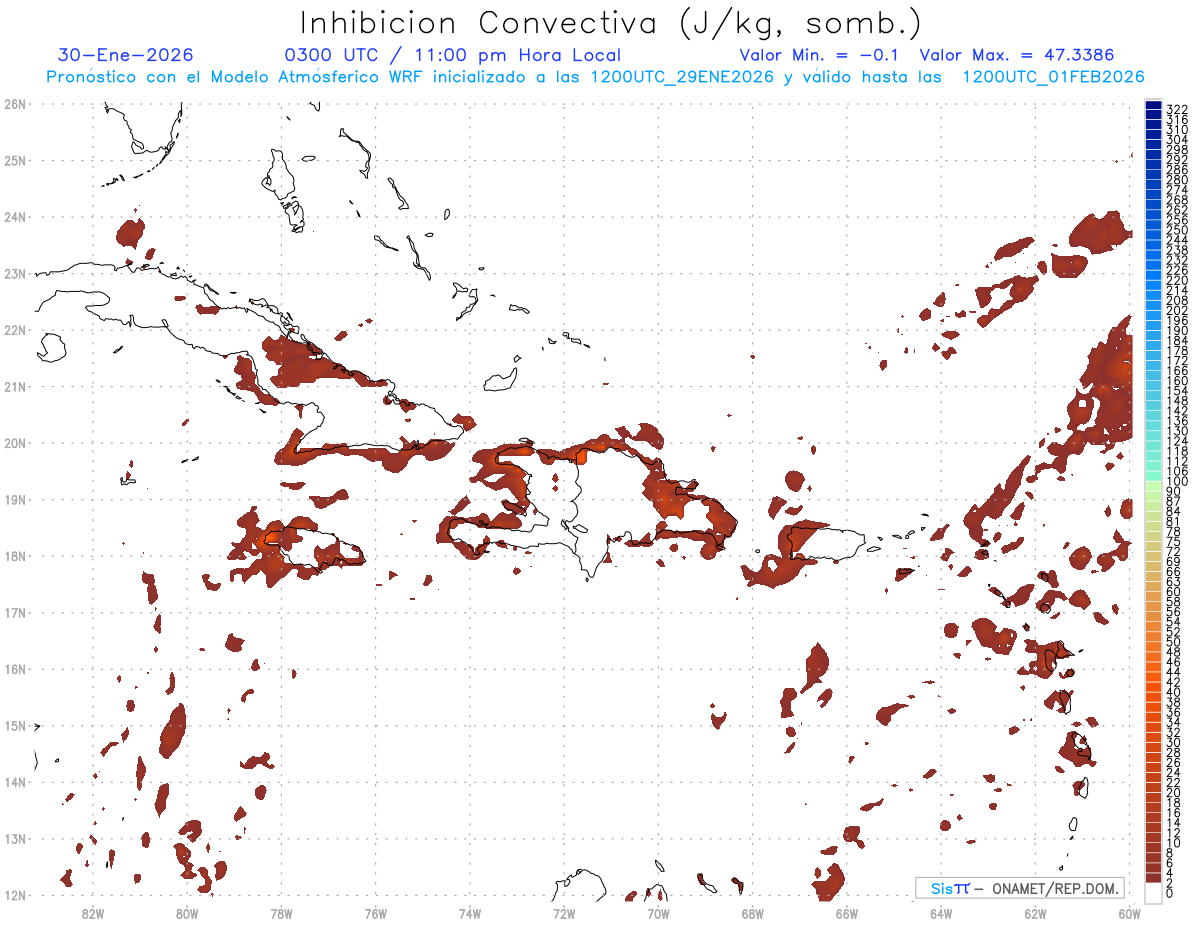Click the 74W longitude label
Screen dimensions: 1200x927
(x=470, y=913)
